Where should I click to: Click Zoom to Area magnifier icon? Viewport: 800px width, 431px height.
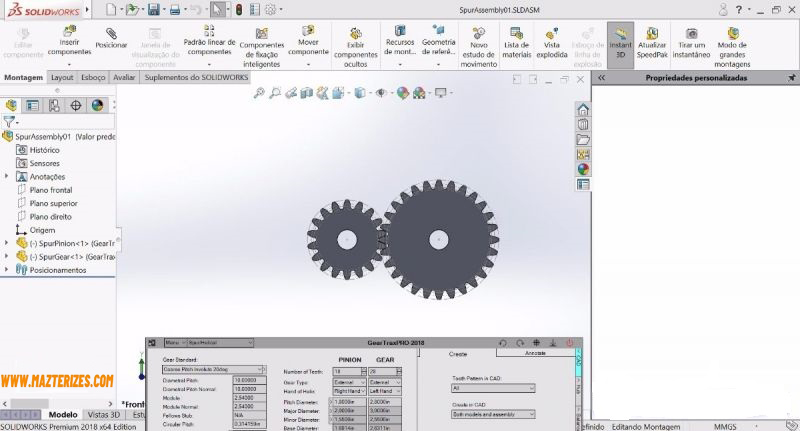pyautogui.click(x=275, y=93)
